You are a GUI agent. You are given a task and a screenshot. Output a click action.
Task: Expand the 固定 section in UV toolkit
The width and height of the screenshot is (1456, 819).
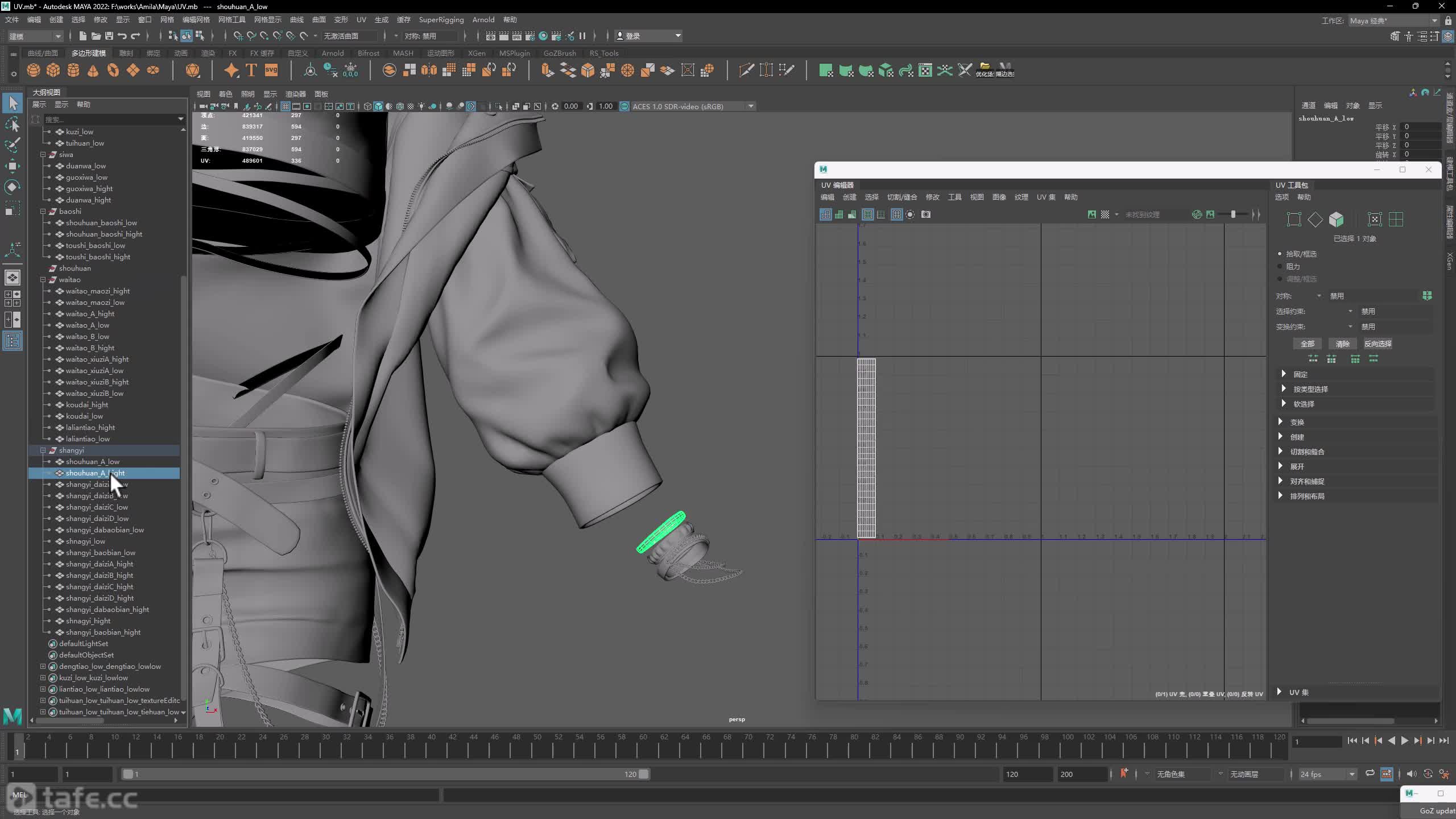(1284, 374)
